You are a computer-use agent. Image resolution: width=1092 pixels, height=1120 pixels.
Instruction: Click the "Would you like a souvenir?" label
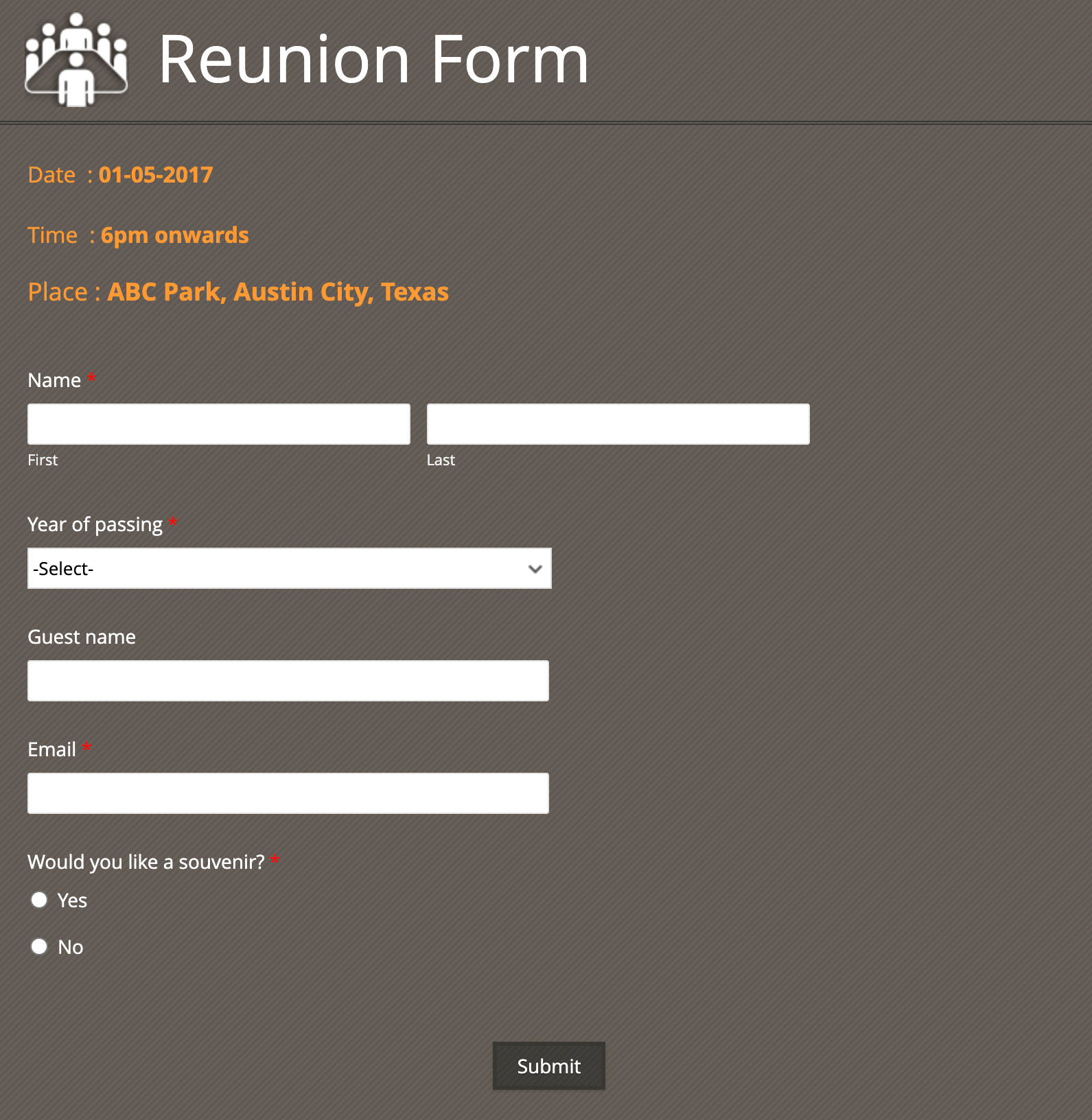pos(146,862)
